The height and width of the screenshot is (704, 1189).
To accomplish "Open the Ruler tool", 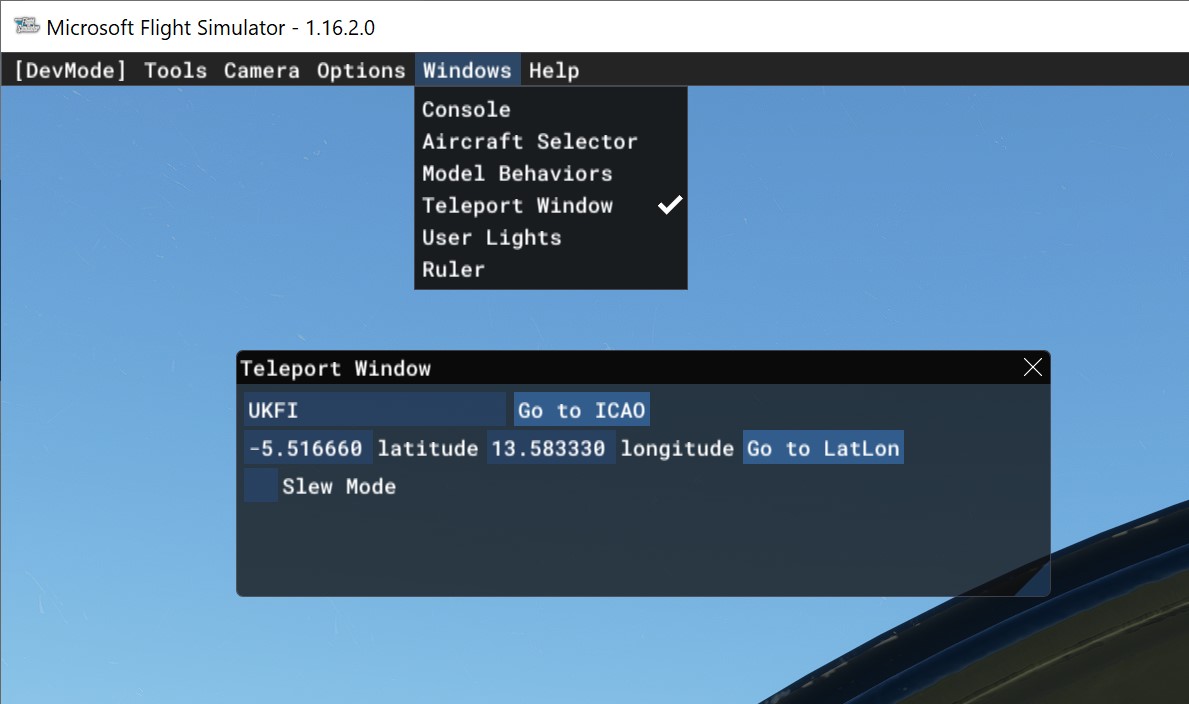I will tap(453, 269).
